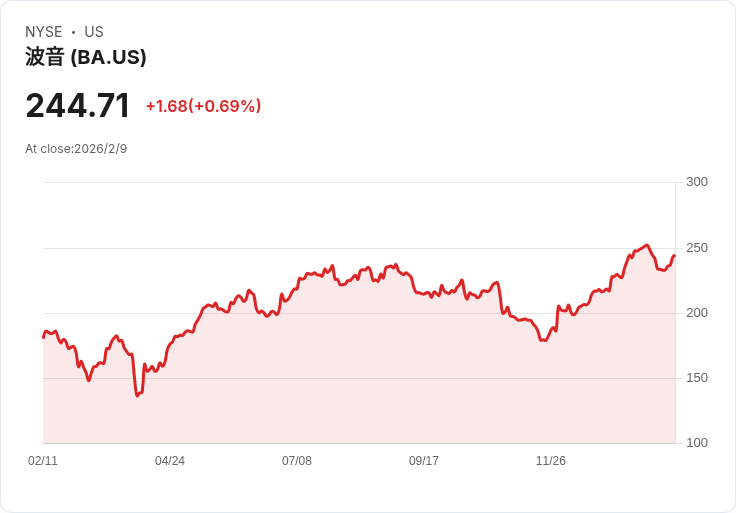This screenshot has height=513, width=736.
Task: Click the 250 y-axis label
Action: [x=697, y=248]
